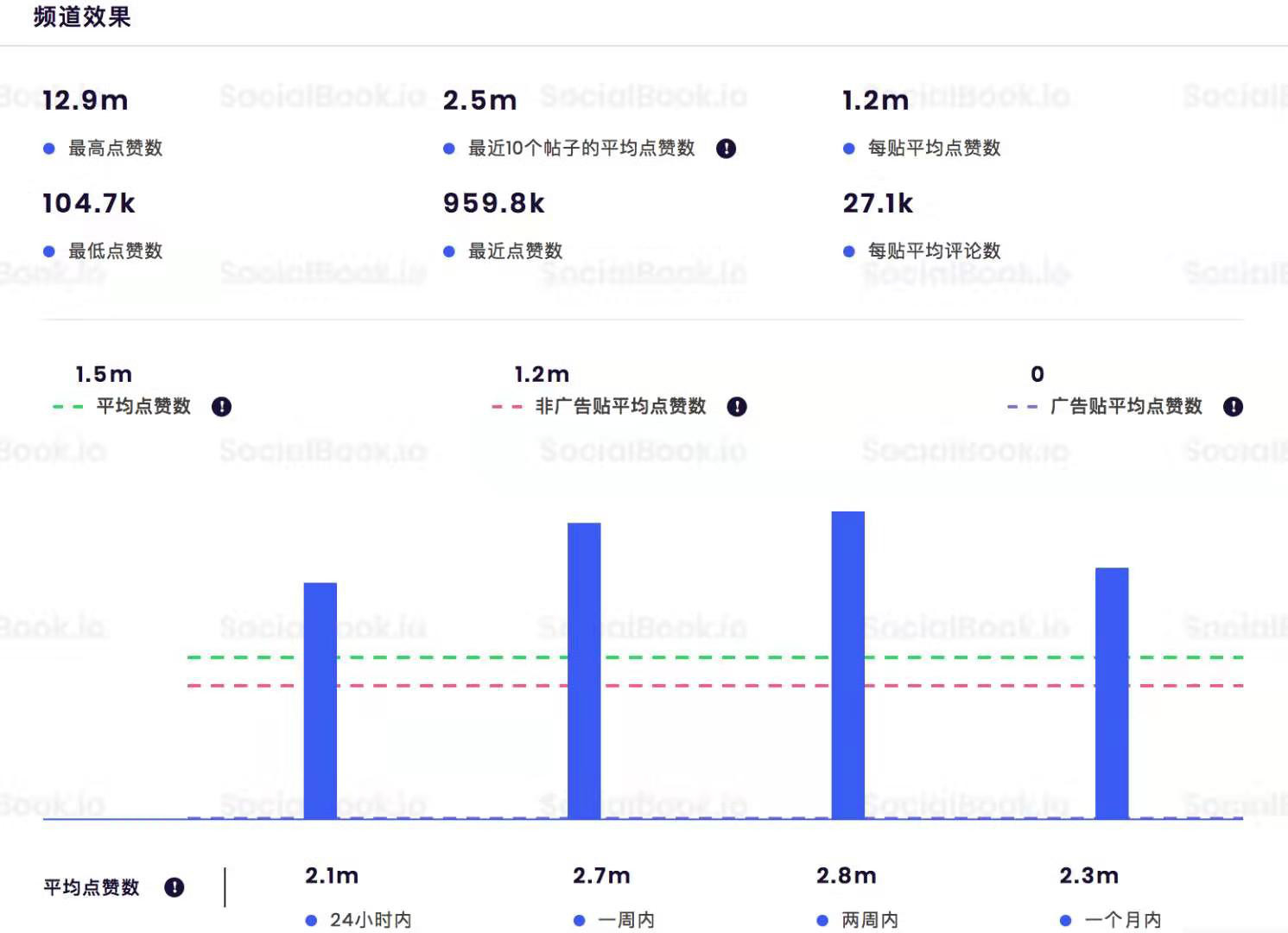This screenshot has width=1288, height=933.
Task: Click the 最高点赞数 label
Action: point(115,149)
